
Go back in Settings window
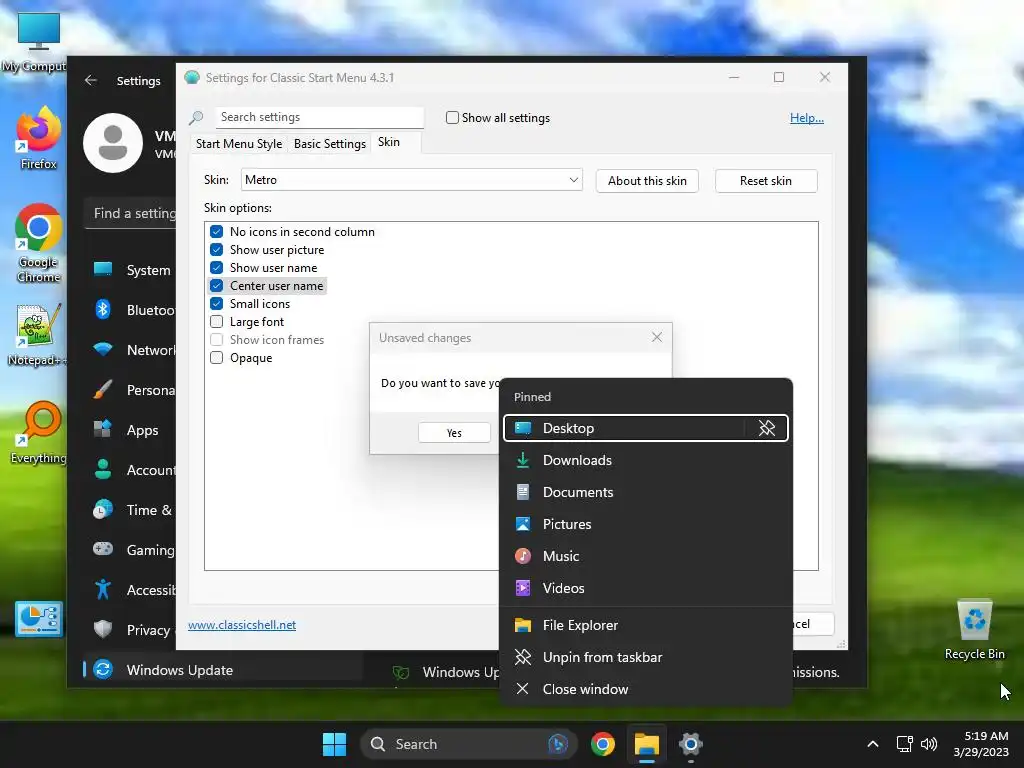[91, 80]
